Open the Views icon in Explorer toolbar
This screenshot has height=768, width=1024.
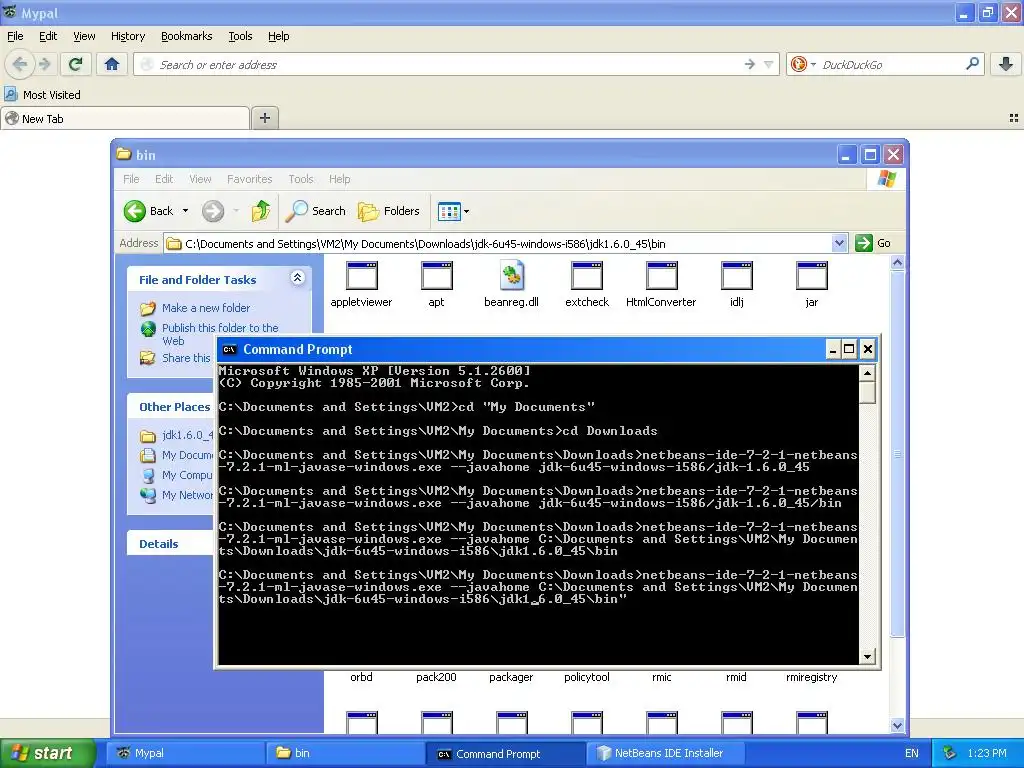coord(449,211)
